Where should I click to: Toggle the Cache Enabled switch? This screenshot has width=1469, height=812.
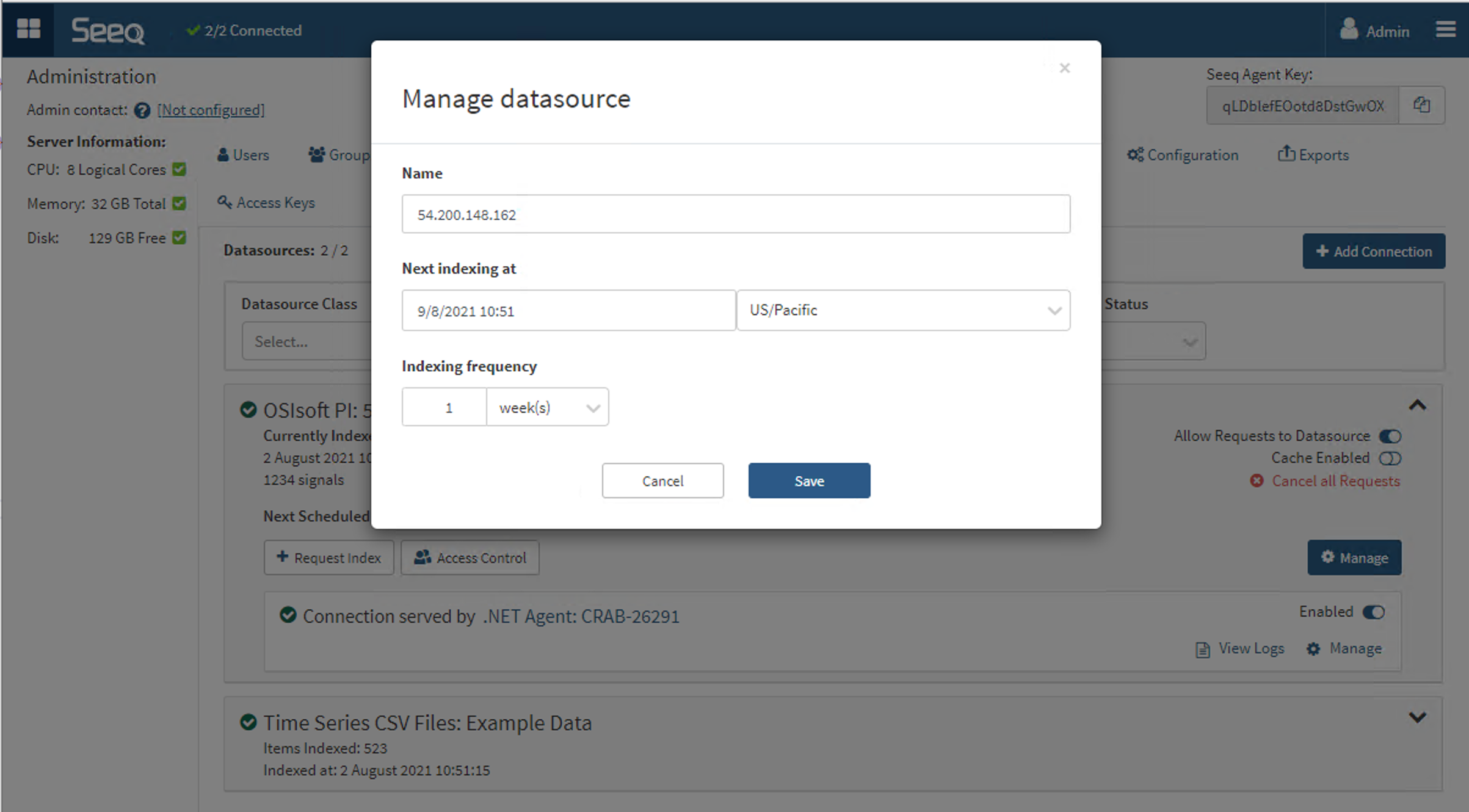pyautogui.click(x=1390, y=458)
